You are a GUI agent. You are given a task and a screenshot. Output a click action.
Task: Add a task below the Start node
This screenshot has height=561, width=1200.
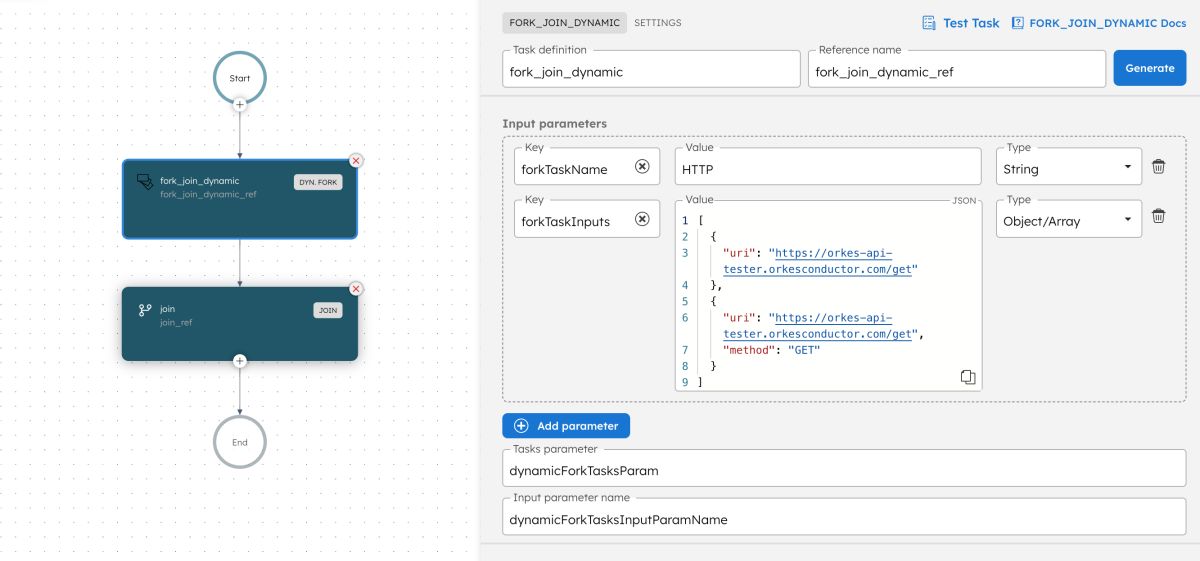(239, 103)
